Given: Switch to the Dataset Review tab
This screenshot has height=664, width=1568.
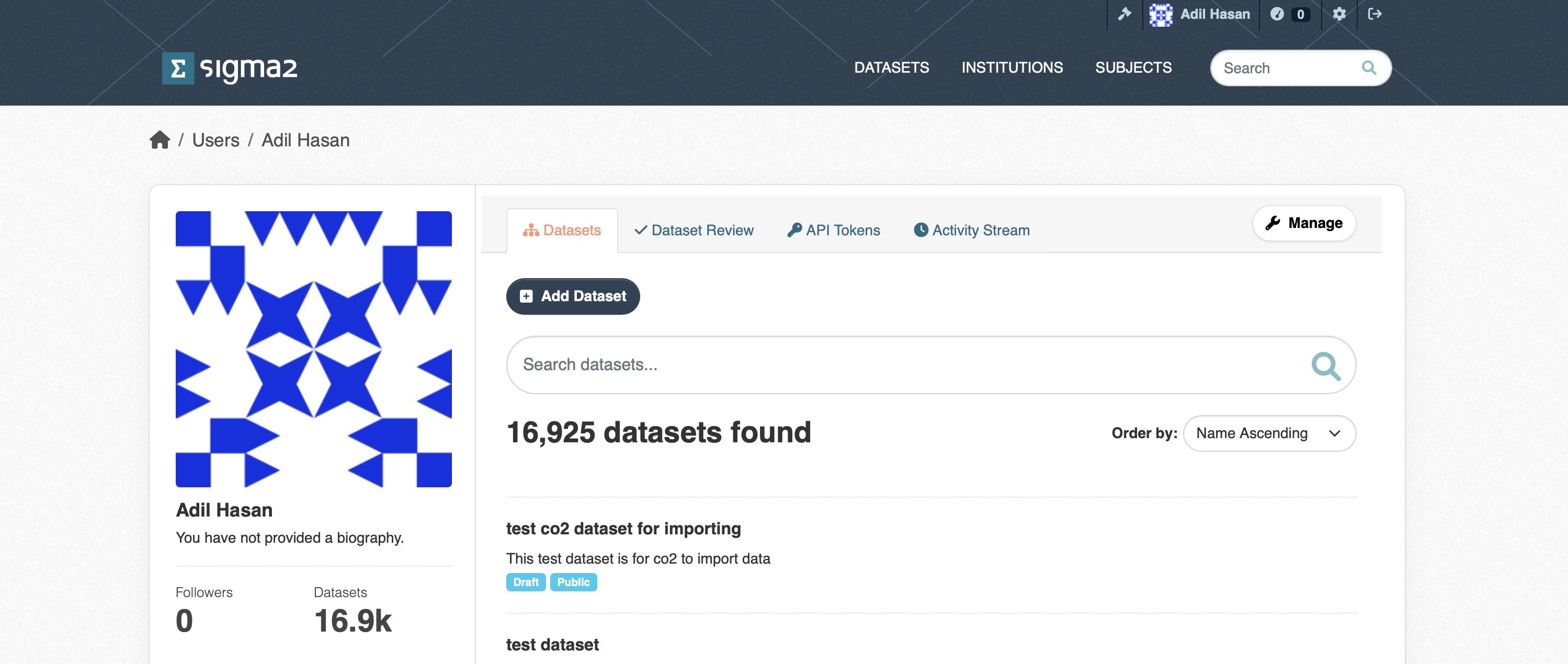Looking at the screenshot, I should click(x=694, y=230).
